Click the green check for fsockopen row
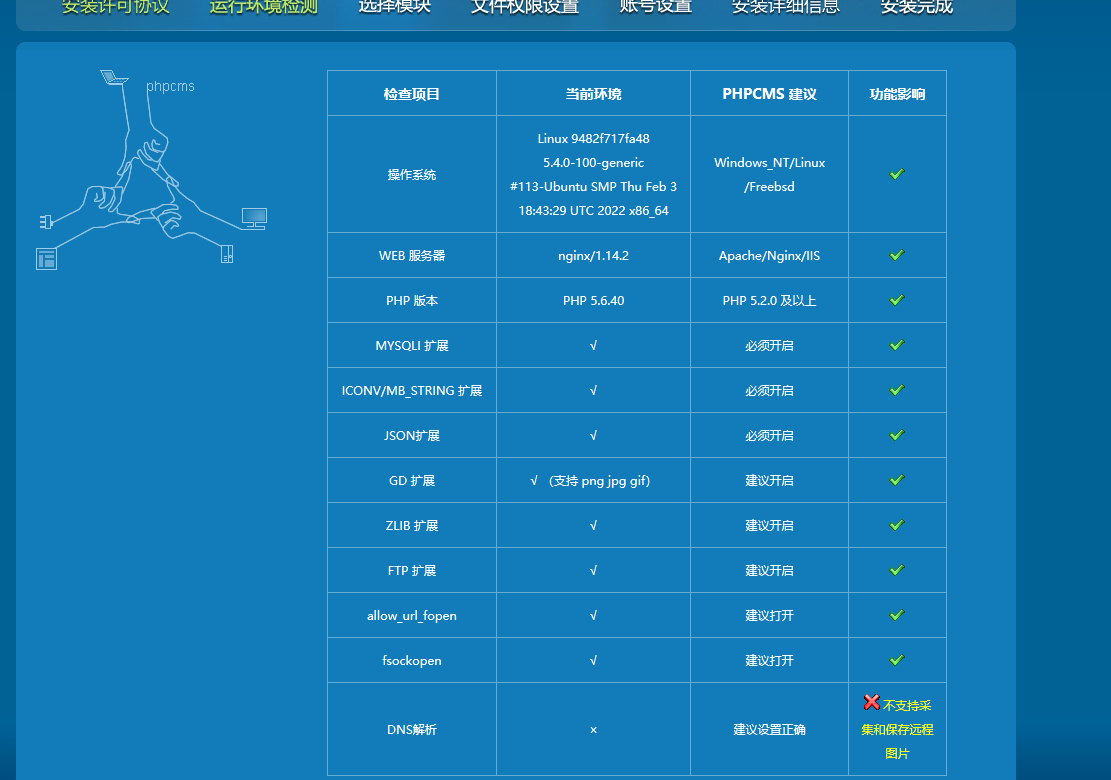Image resolution: width=1111 pixels, height=780 pixels. [897, 659]
